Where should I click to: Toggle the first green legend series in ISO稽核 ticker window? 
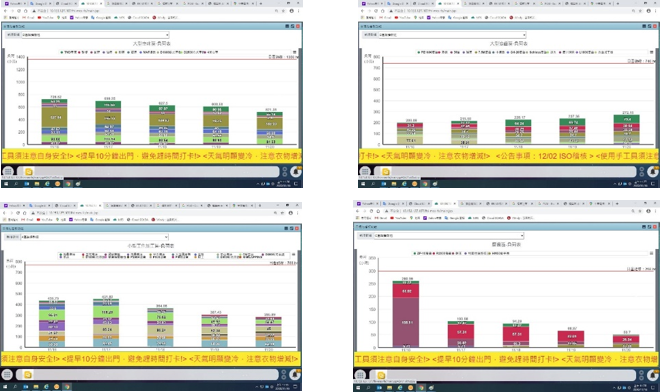click(429, 52)
